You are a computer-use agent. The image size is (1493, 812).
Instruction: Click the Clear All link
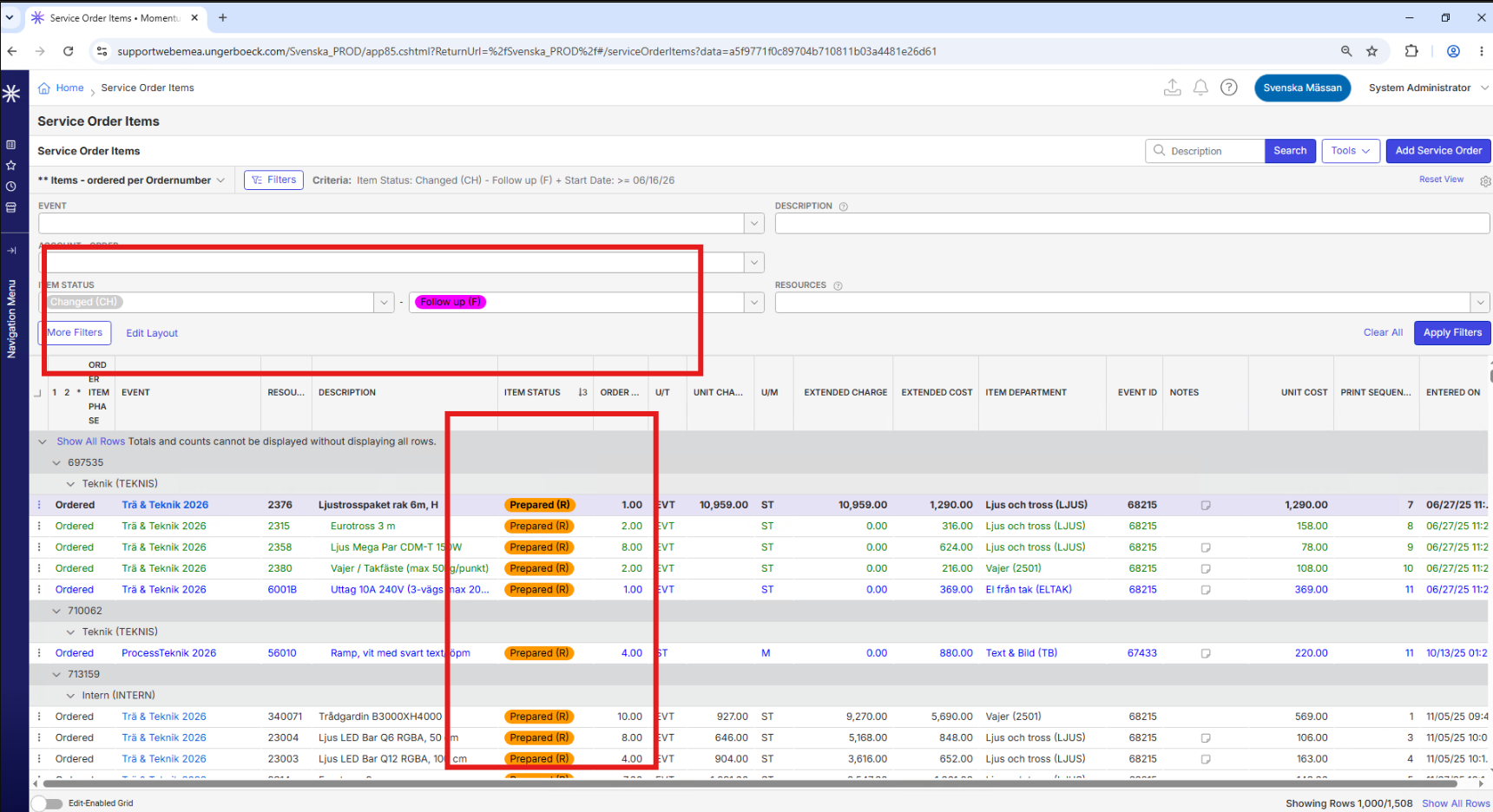[1383, 333]
